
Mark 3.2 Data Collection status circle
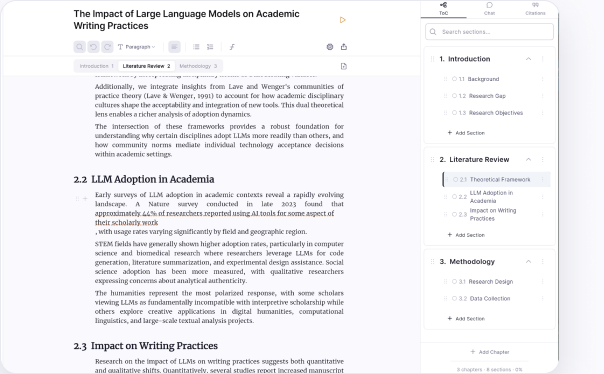(455, 299)
